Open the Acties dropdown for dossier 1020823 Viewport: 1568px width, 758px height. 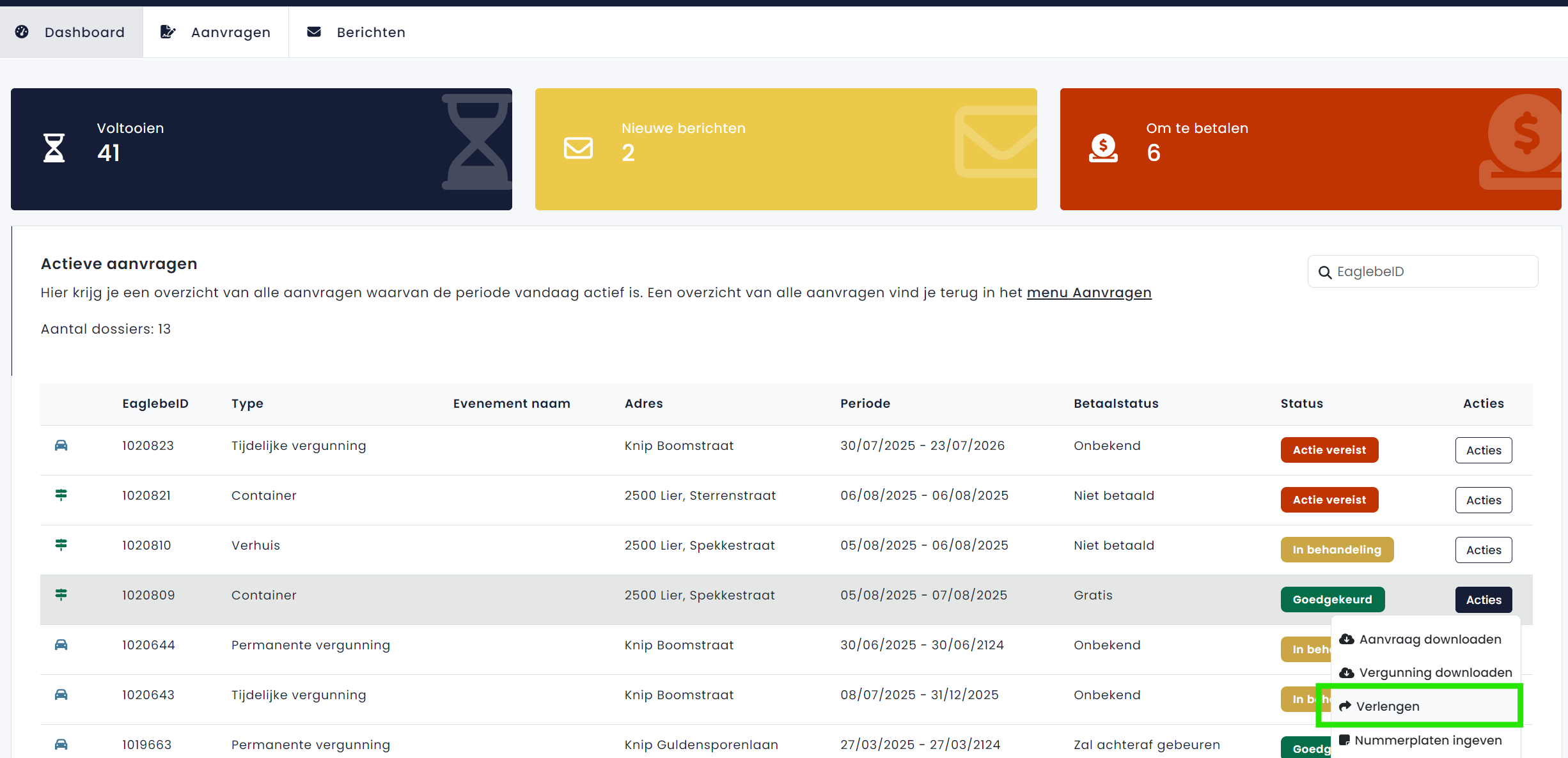click(x=1483, y=450)
